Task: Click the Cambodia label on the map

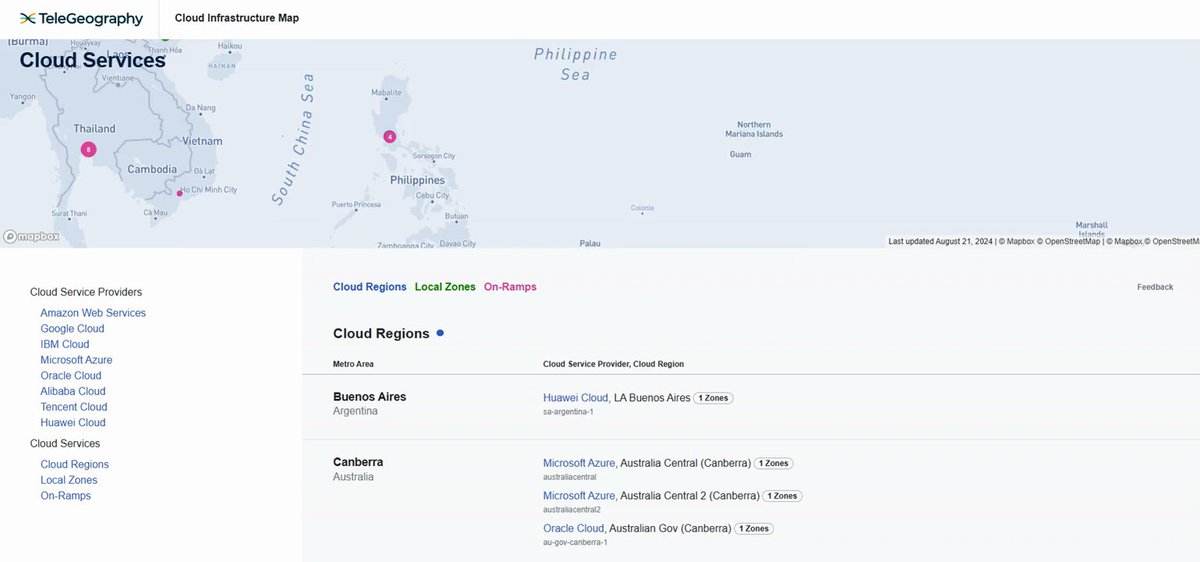Action: (152, 169)
